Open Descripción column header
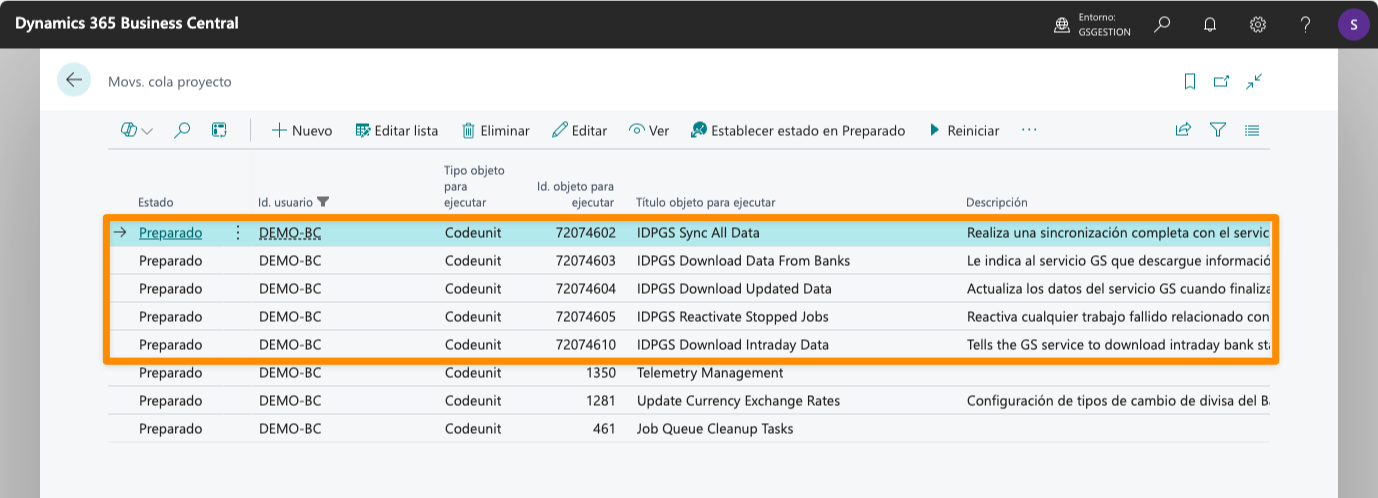Screen dimensions: 1378x498 (x=997, y=202)
